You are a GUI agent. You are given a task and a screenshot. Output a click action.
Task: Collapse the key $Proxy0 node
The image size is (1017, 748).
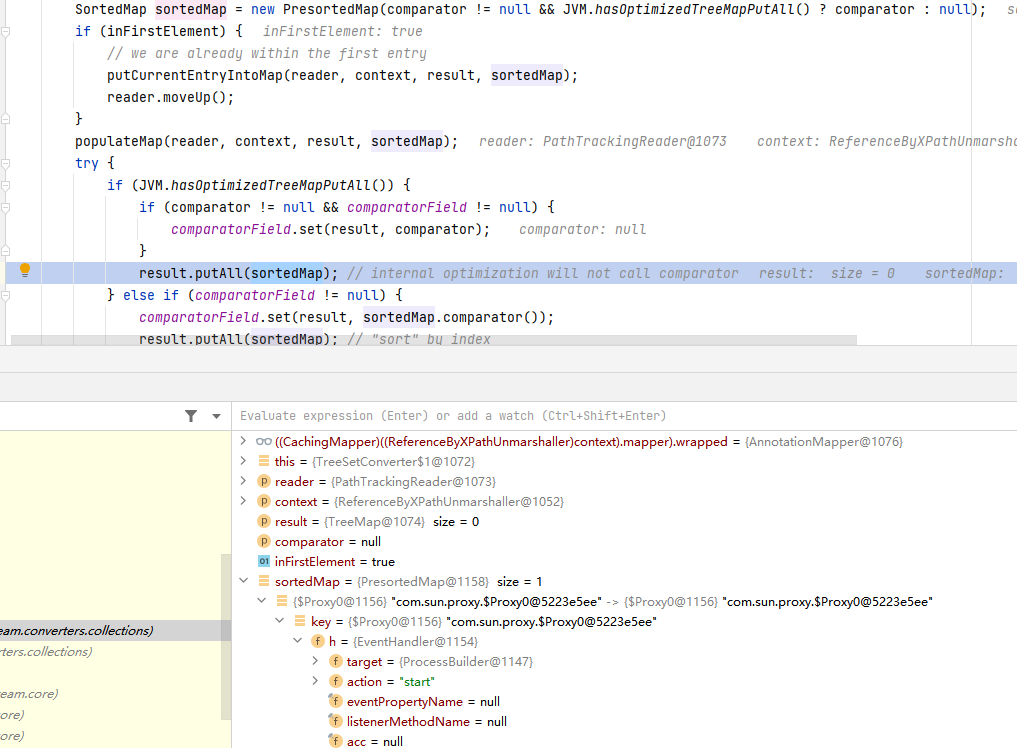pos(279,621)
